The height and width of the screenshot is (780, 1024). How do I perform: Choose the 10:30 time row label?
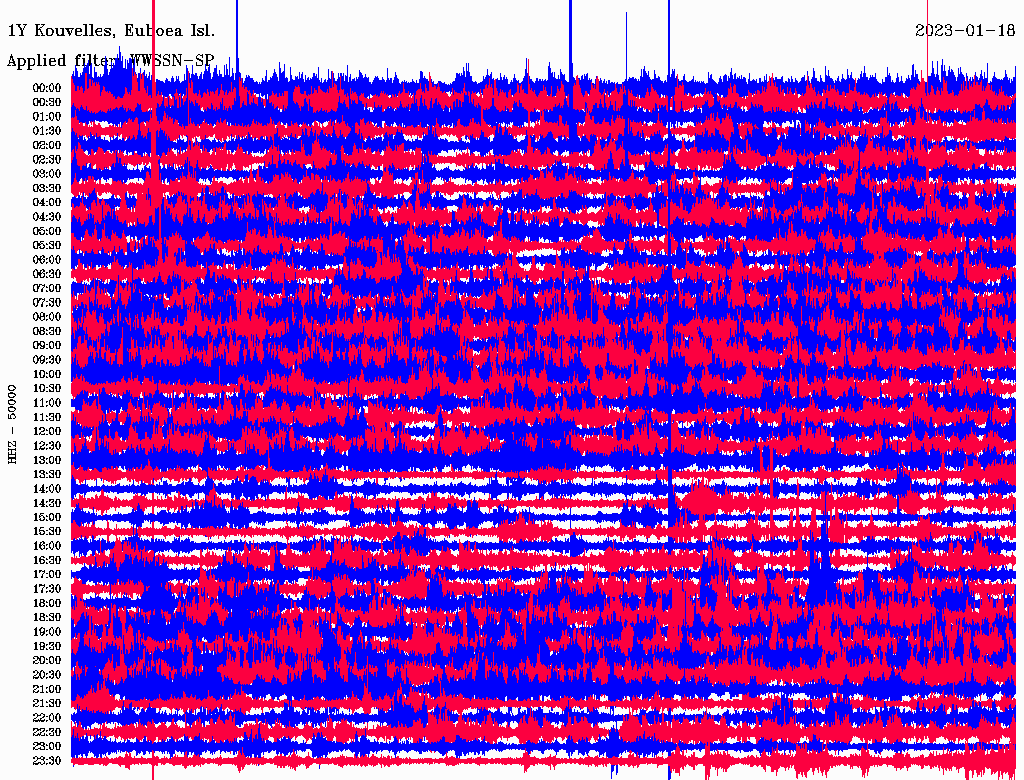pos(47,389)
